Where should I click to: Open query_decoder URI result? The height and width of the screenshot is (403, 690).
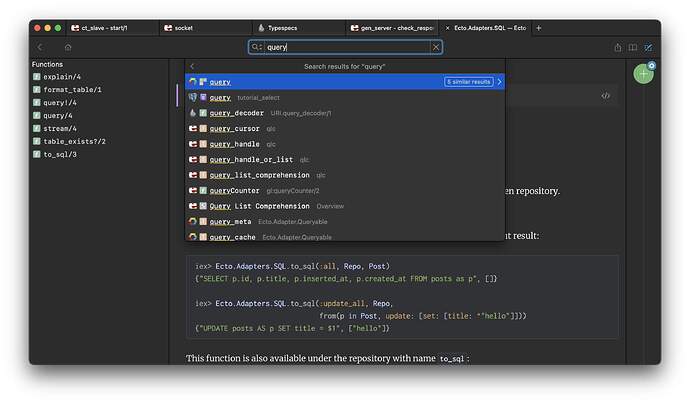[345, 113]
